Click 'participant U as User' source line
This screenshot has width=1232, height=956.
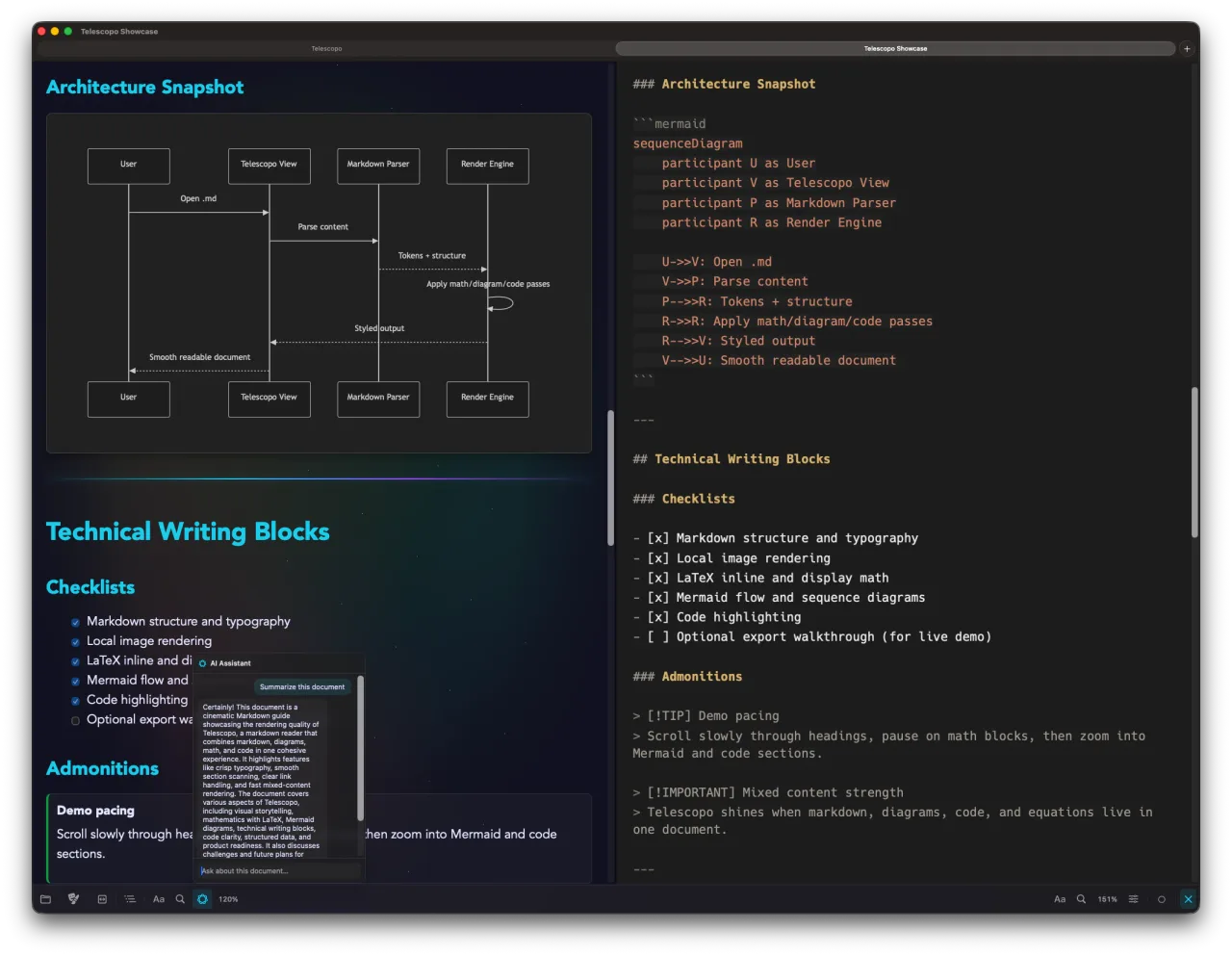[x=738, y=164]
